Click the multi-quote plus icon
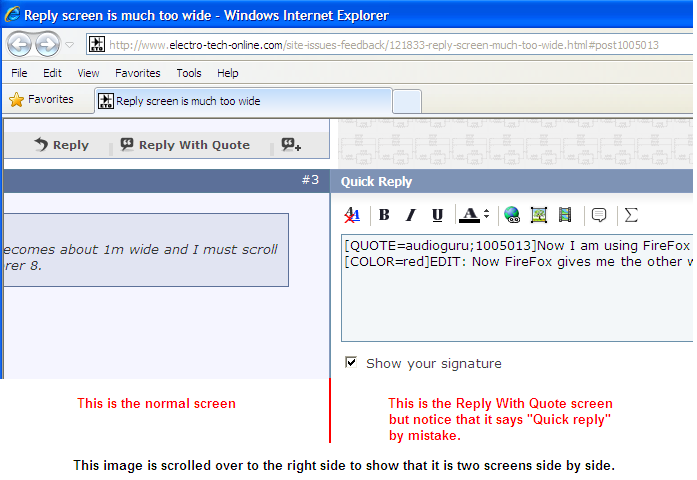 [x=291, y=145]
